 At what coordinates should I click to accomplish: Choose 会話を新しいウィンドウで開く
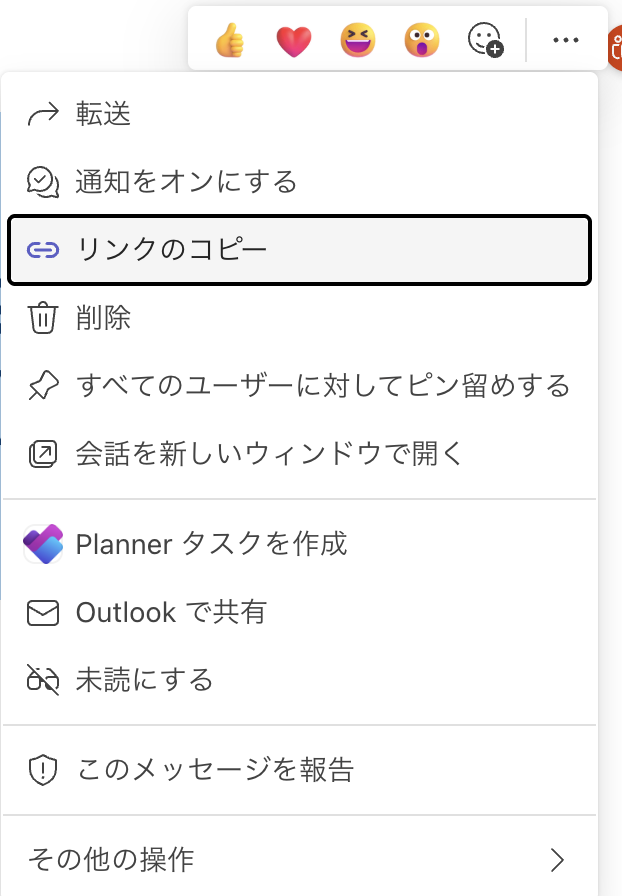coord(300,454)
